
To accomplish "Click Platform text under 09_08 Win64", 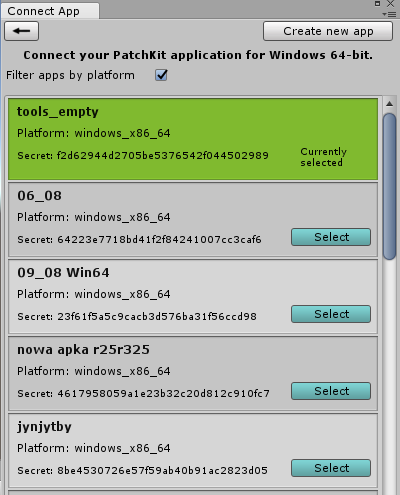I will click(94, 294).
